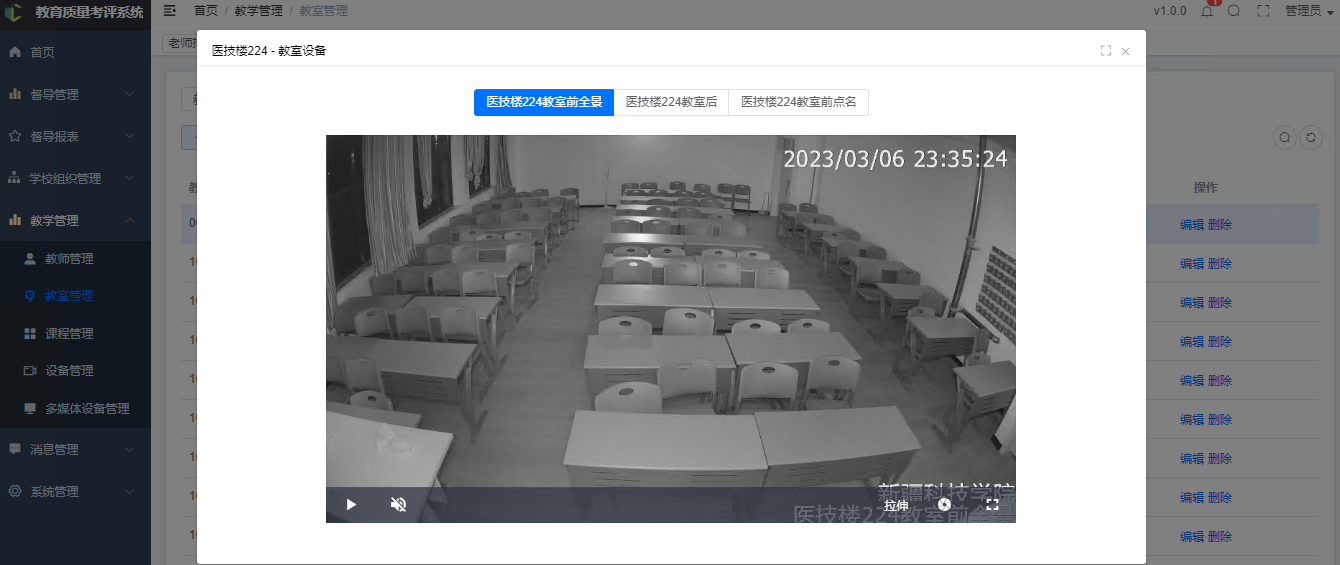The height and width of the screenshot is (565, 1340).
Task: Click the round refresh button in table toolbar
Action: click(x=1310, y=138)
